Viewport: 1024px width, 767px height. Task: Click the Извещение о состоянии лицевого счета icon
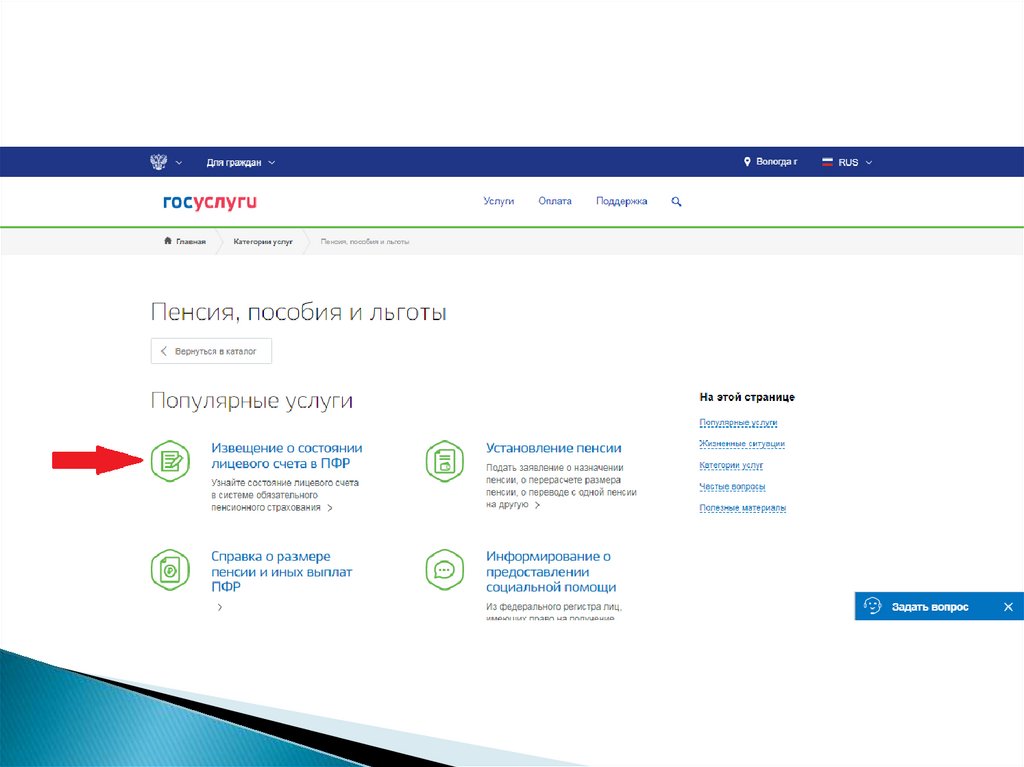170,461
